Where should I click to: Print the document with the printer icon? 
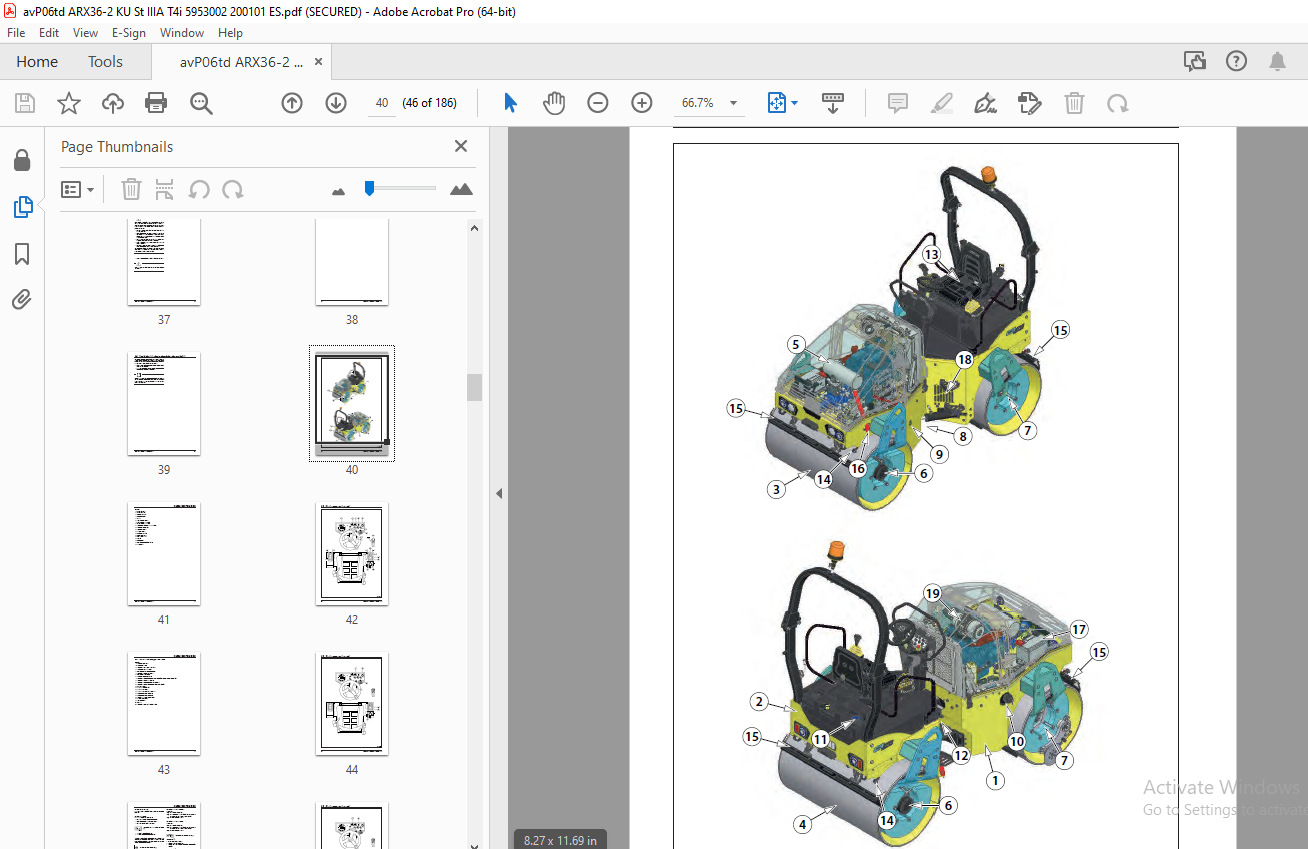click(x=156, y=103)
